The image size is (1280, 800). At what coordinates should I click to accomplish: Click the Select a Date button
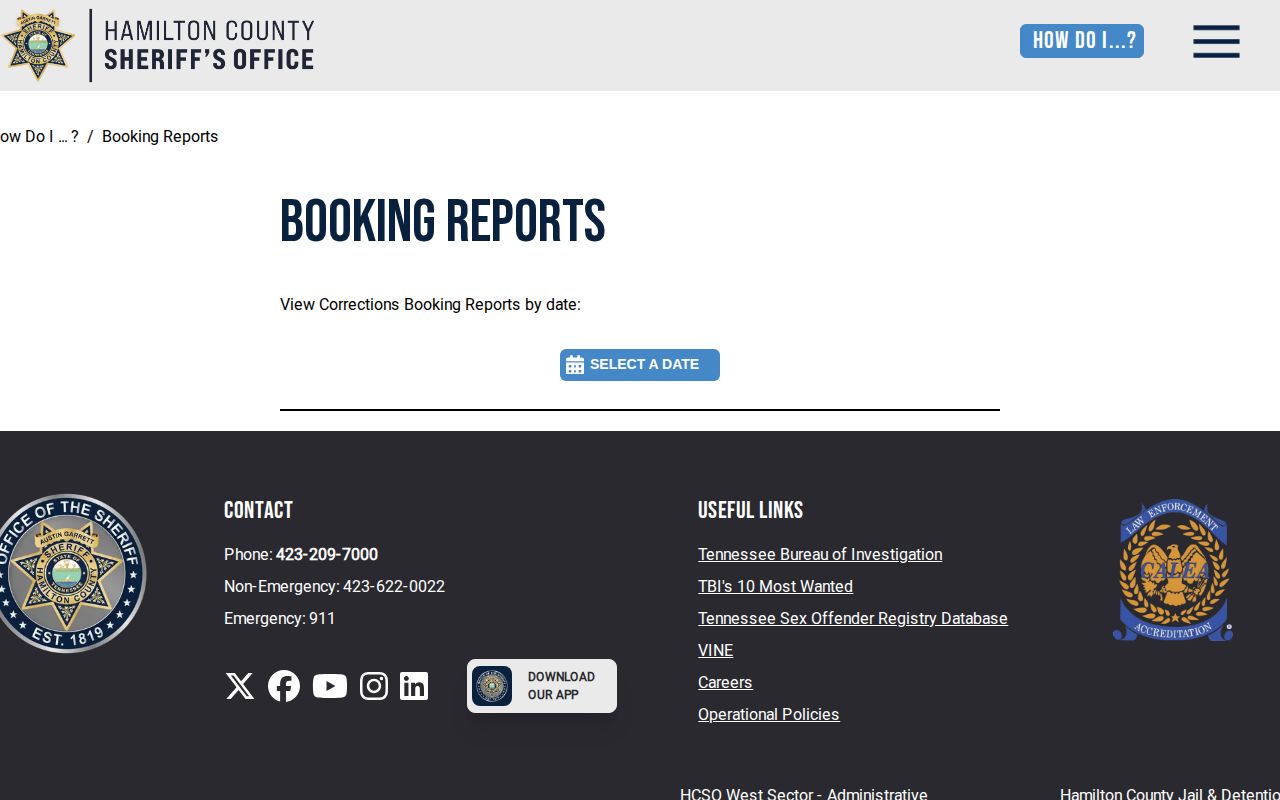click(640, 365)
